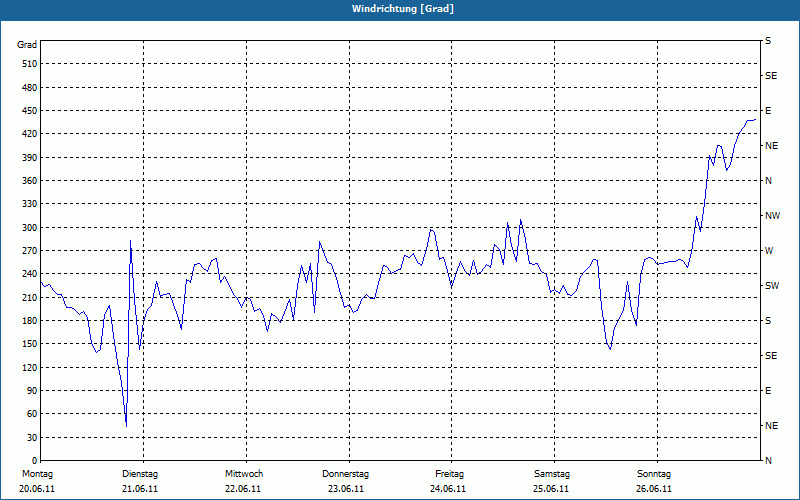Click the Dienstag day label

(140, 474)
